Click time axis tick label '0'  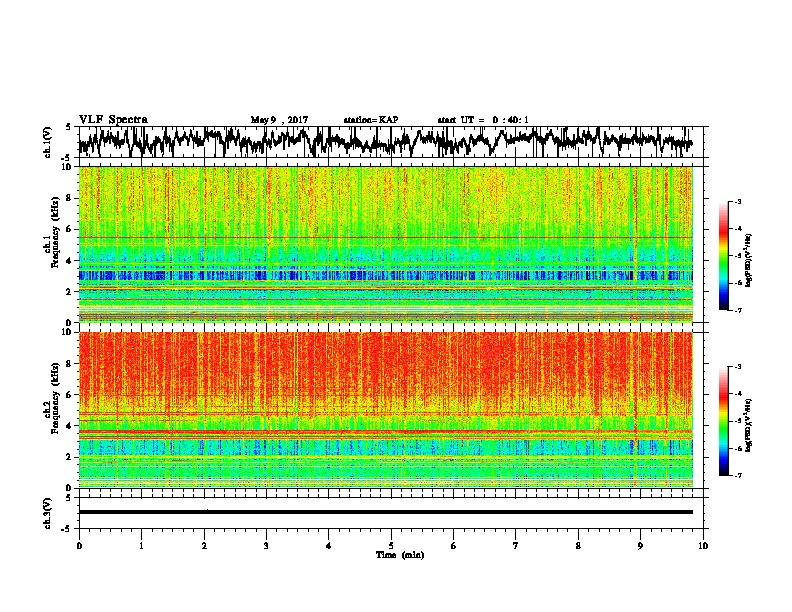(79, 546)
